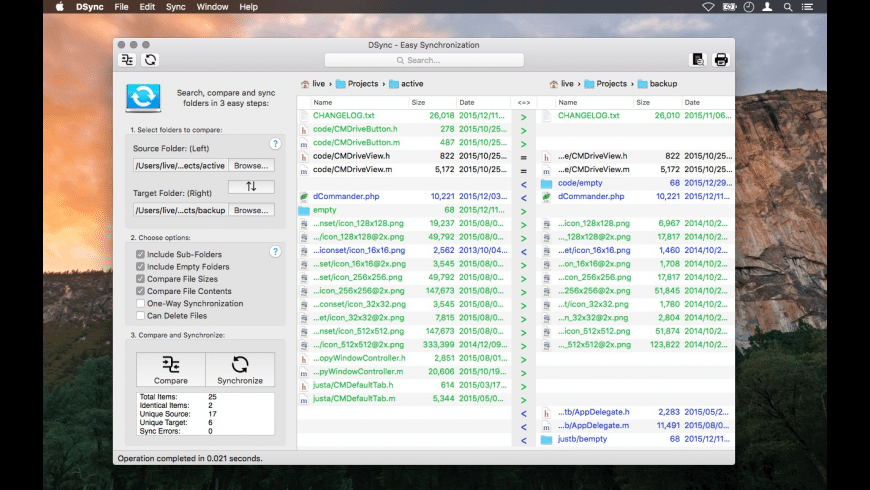Image resolution: width=870 pixels, height=490 pixels.
Task: Select justa/CMDefaultTab.h row
Action: (404, 385)
